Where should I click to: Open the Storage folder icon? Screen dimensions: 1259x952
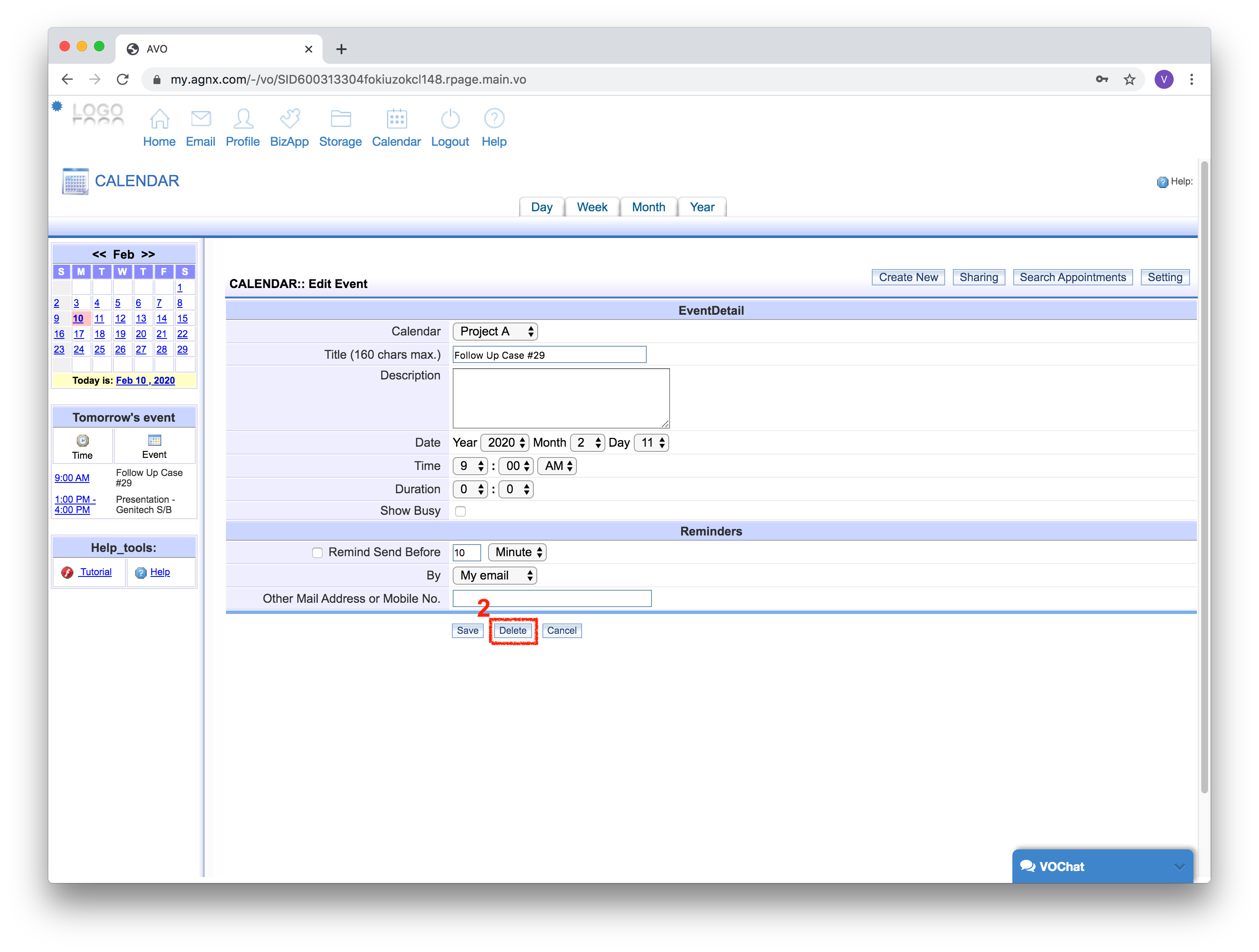point(340,119)
